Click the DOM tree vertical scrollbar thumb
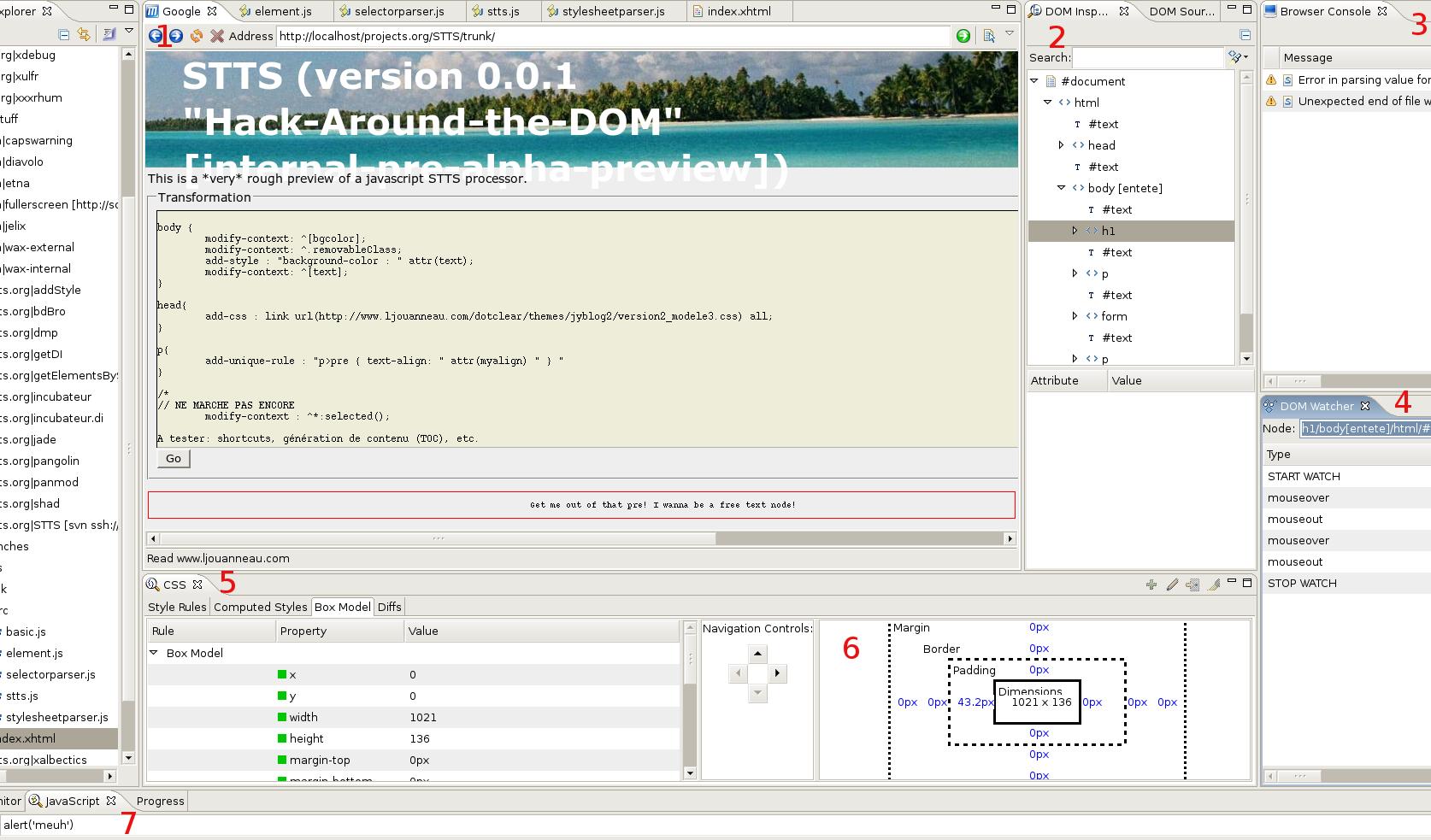1431x840 pixels. tap(1246, 333)
